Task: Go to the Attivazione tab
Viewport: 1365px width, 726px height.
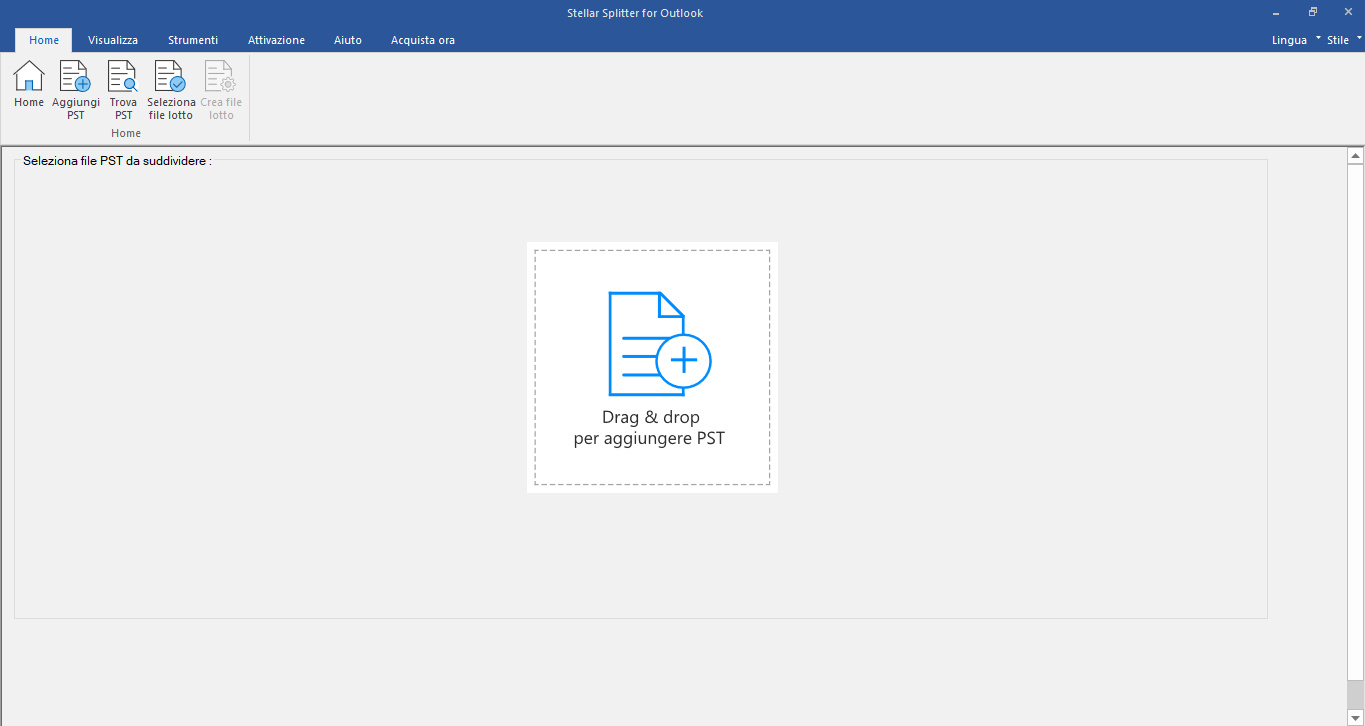Action: 276,40
